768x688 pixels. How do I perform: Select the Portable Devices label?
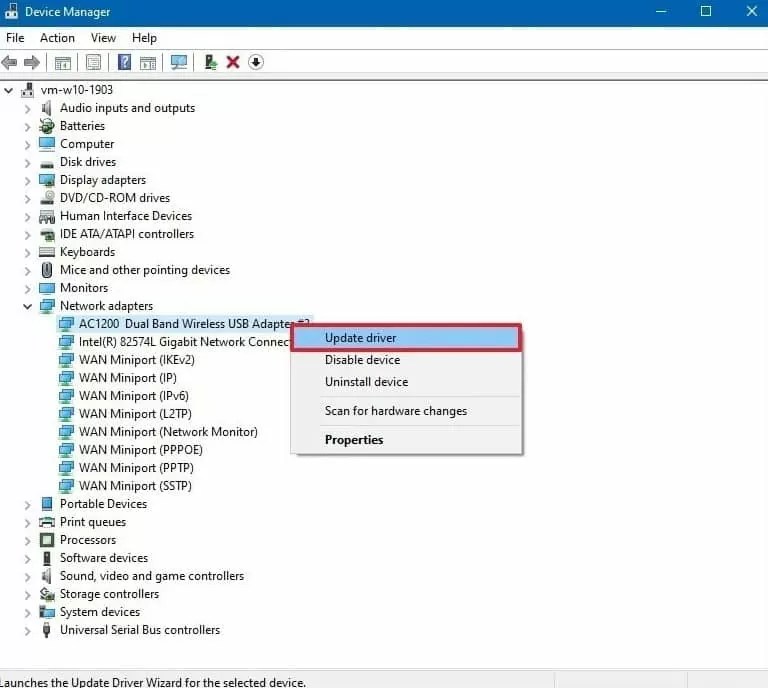click(x=103, y=504)
